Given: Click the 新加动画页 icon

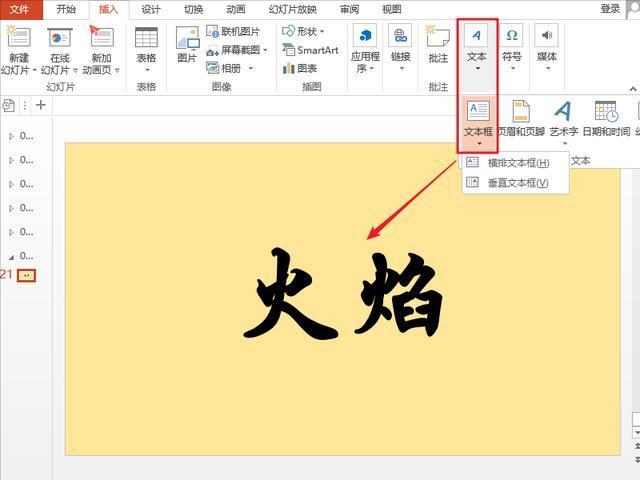Looking at the screenshot, I should (101, 38).
